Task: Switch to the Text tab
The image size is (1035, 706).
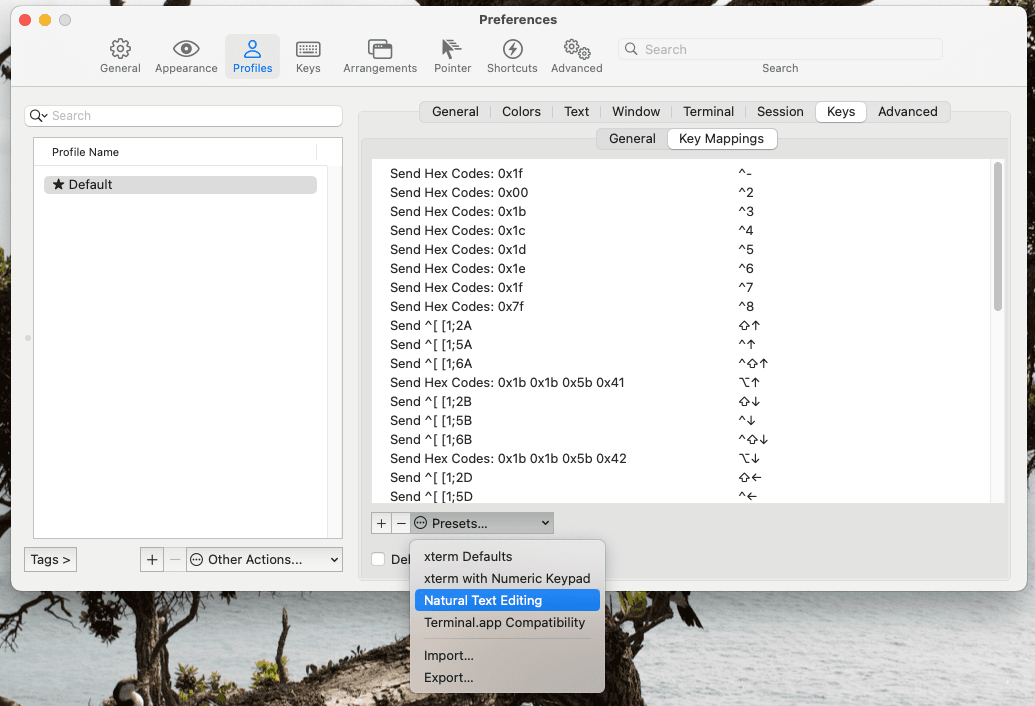Action: [576, 112]
